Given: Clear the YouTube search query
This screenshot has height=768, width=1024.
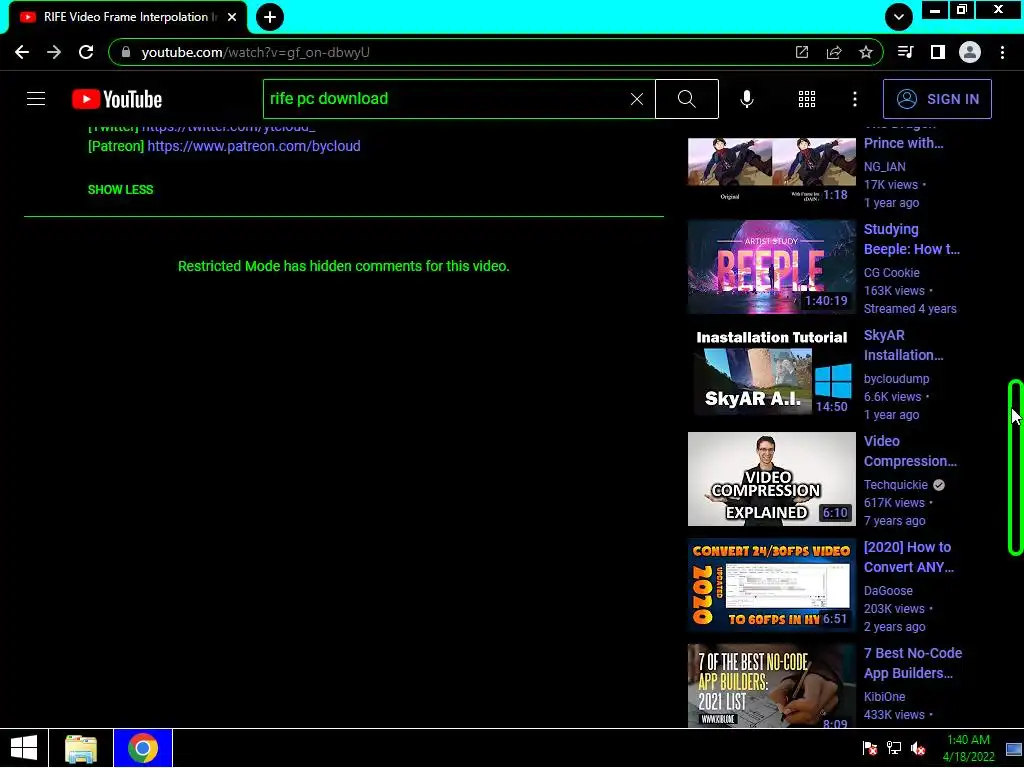Looking at the screenshot, I should tap(637, 99).
